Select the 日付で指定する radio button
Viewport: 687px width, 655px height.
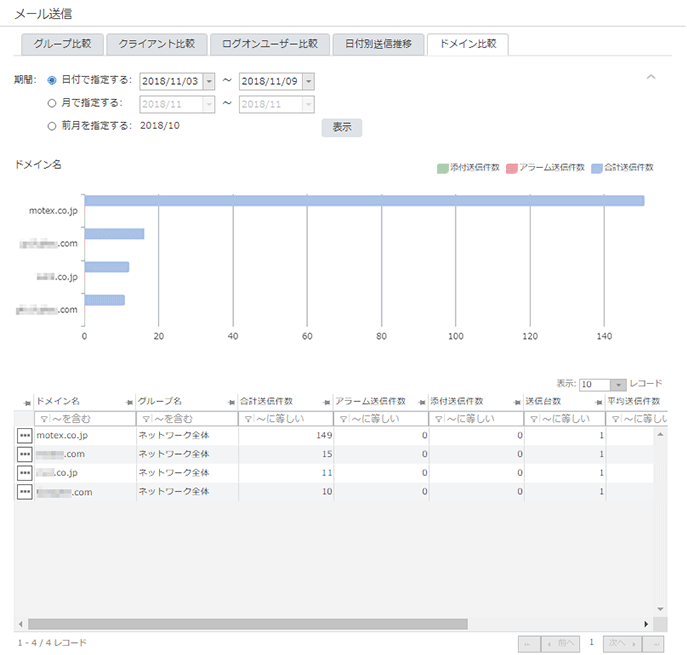click(52, 80)
